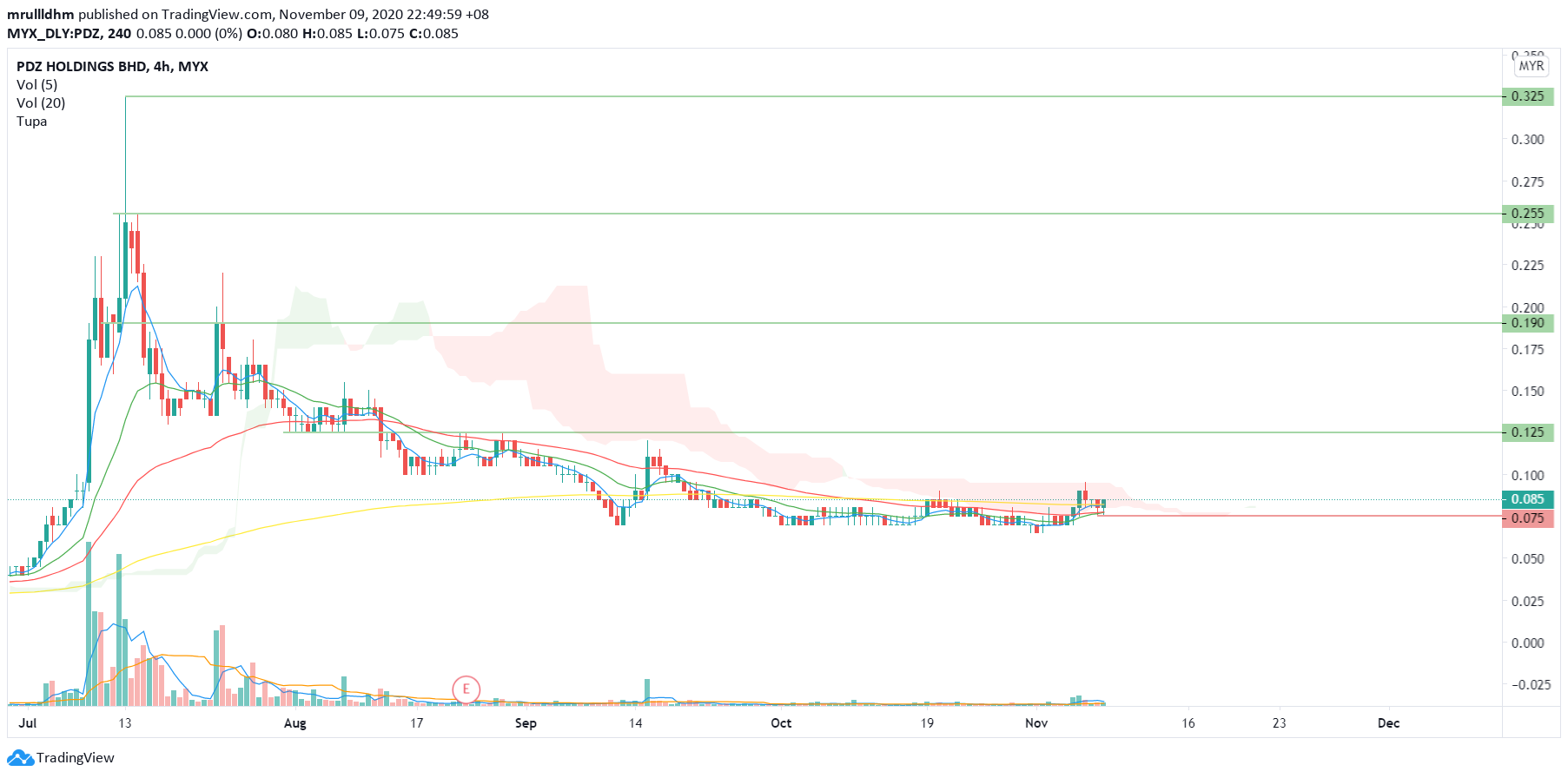Click the Jul label on the time axis
This screenshot has width=1568, height=778.
tap(28, 723)
